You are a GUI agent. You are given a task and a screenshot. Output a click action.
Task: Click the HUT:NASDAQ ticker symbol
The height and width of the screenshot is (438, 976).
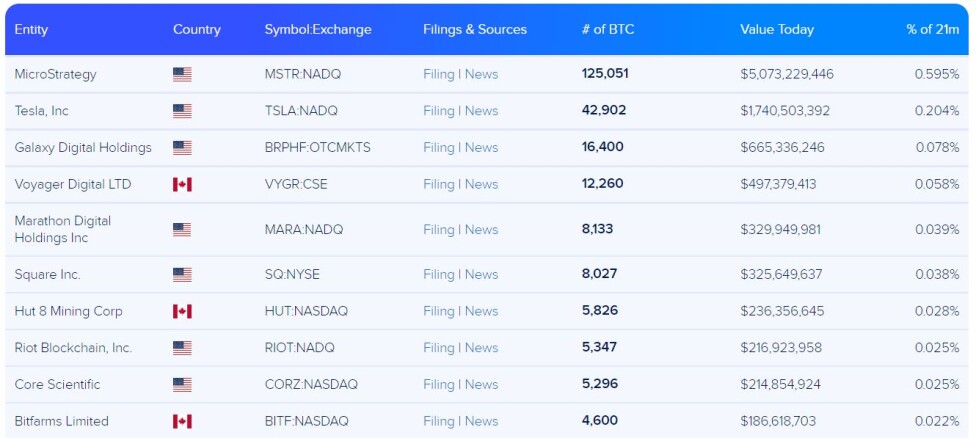(x=306, y=311)
